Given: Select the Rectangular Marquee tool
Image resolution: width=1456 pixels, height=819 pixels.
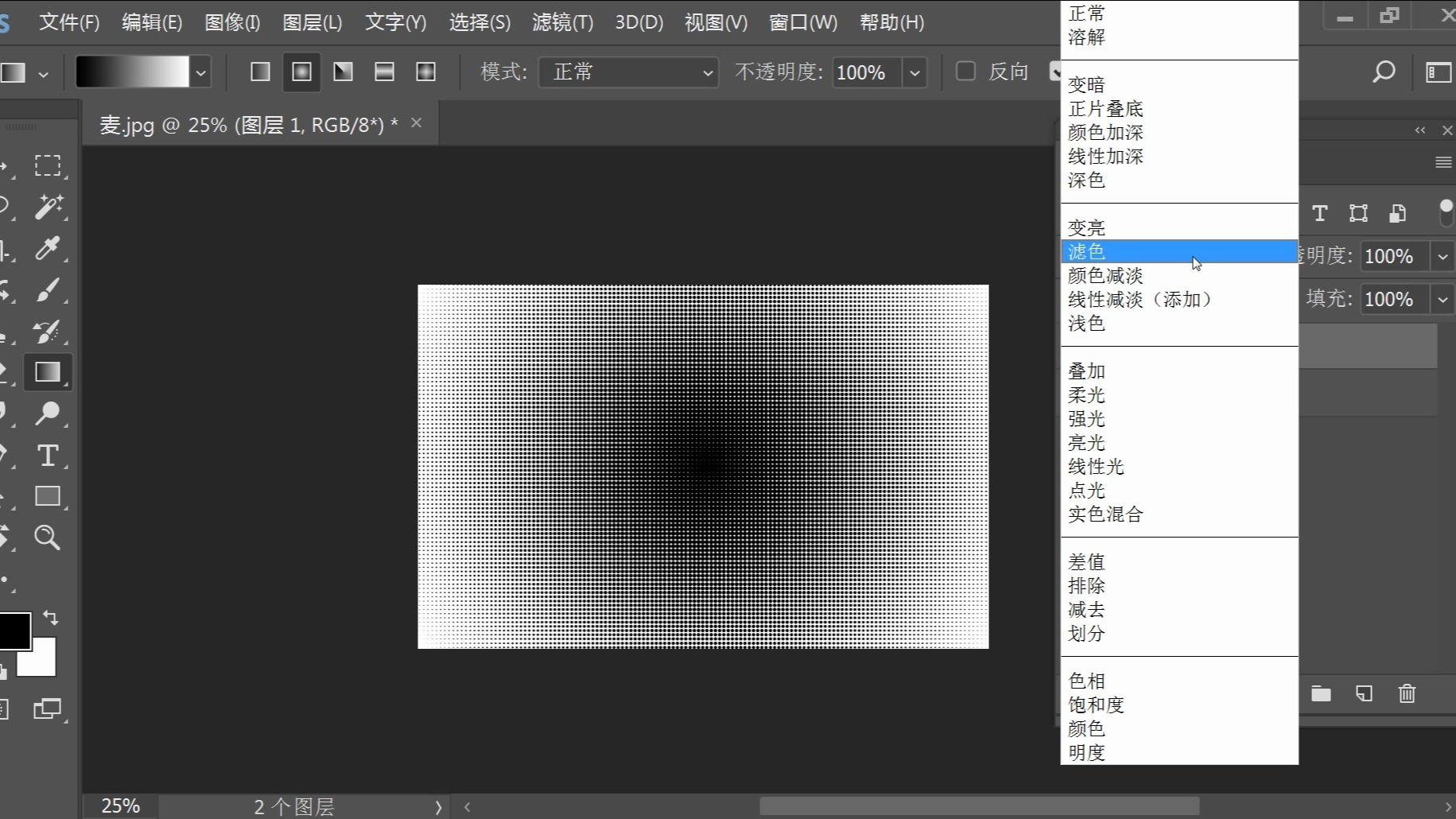Looking at the screenshot, I should click(48, 165).
